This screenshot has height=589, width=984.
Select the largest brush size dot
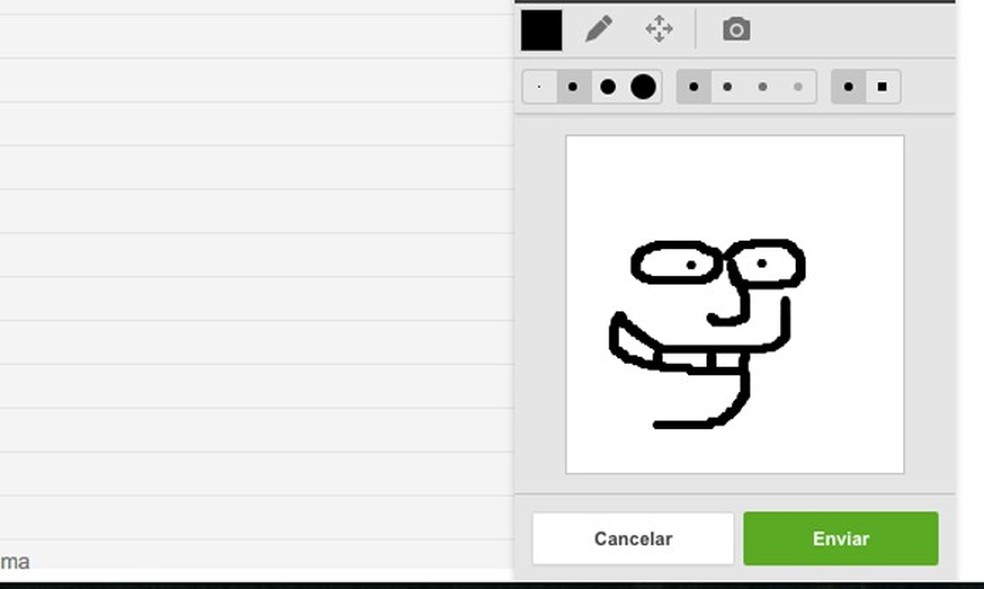pos(642,87)
